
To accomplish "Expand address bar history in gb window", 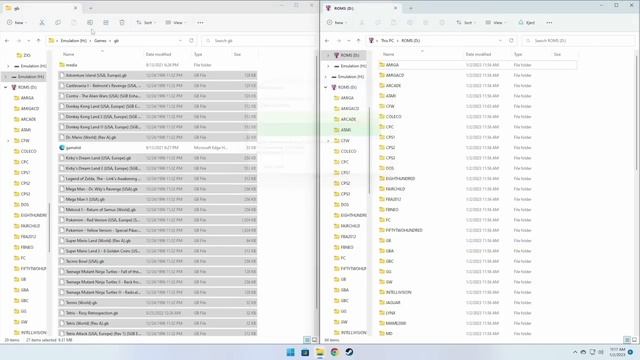I will 180,41.
